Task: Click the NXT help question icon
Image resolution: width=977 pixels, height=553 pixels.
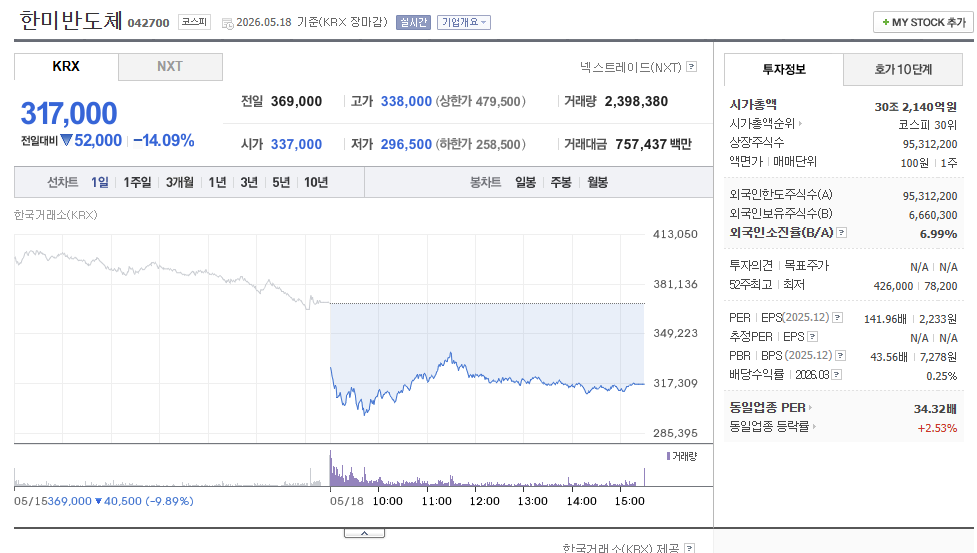Action: click(692, 67)
